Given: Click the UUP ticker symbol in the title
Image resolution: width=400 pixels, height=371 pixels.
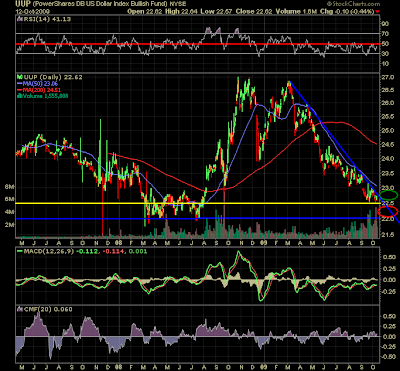Looking at the screenshot, I should coord(22,4).
